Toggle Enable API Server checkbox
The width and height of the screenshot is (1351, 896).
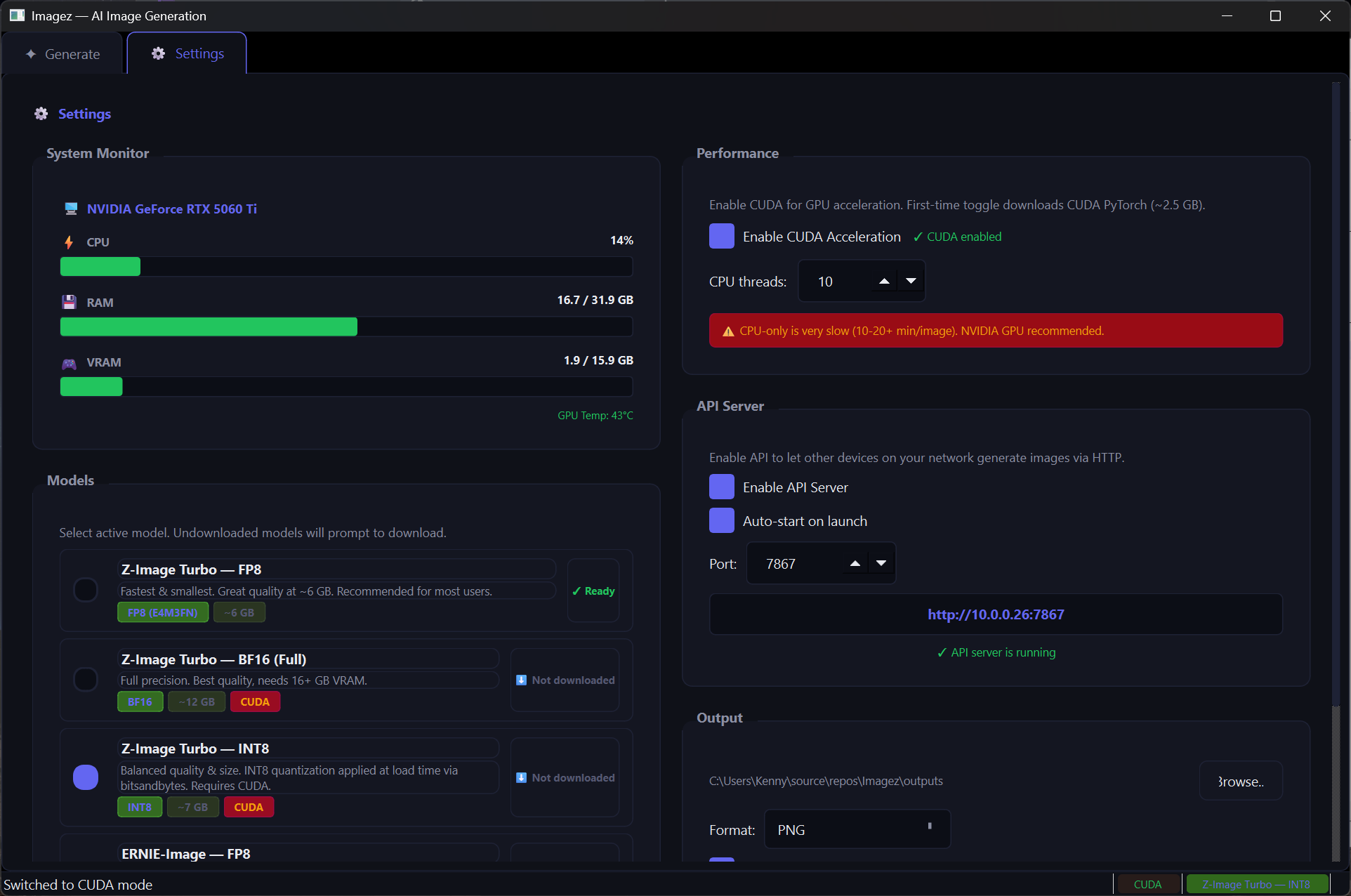(x=722, y=487)
